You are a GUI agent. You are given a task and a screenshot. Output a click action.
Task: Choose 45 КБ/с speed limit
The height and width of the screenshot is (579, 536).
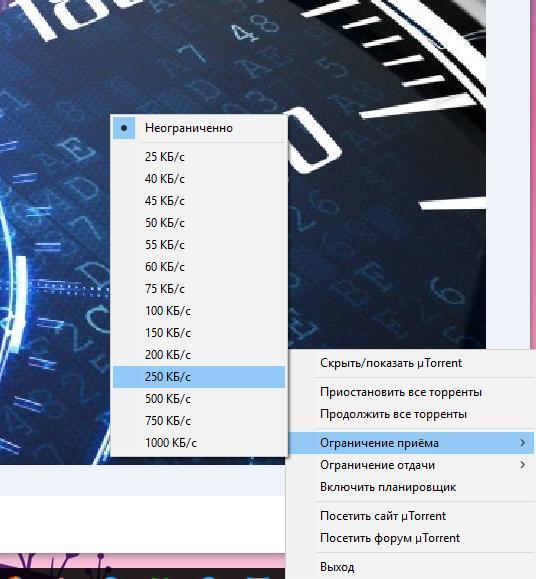click(x=199, y=201)
